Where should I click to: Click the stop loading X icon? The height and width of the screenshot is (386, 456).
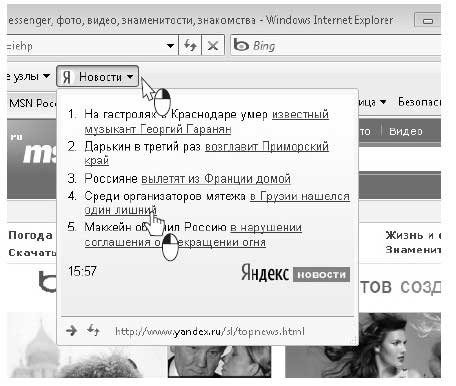coord(213,45)
